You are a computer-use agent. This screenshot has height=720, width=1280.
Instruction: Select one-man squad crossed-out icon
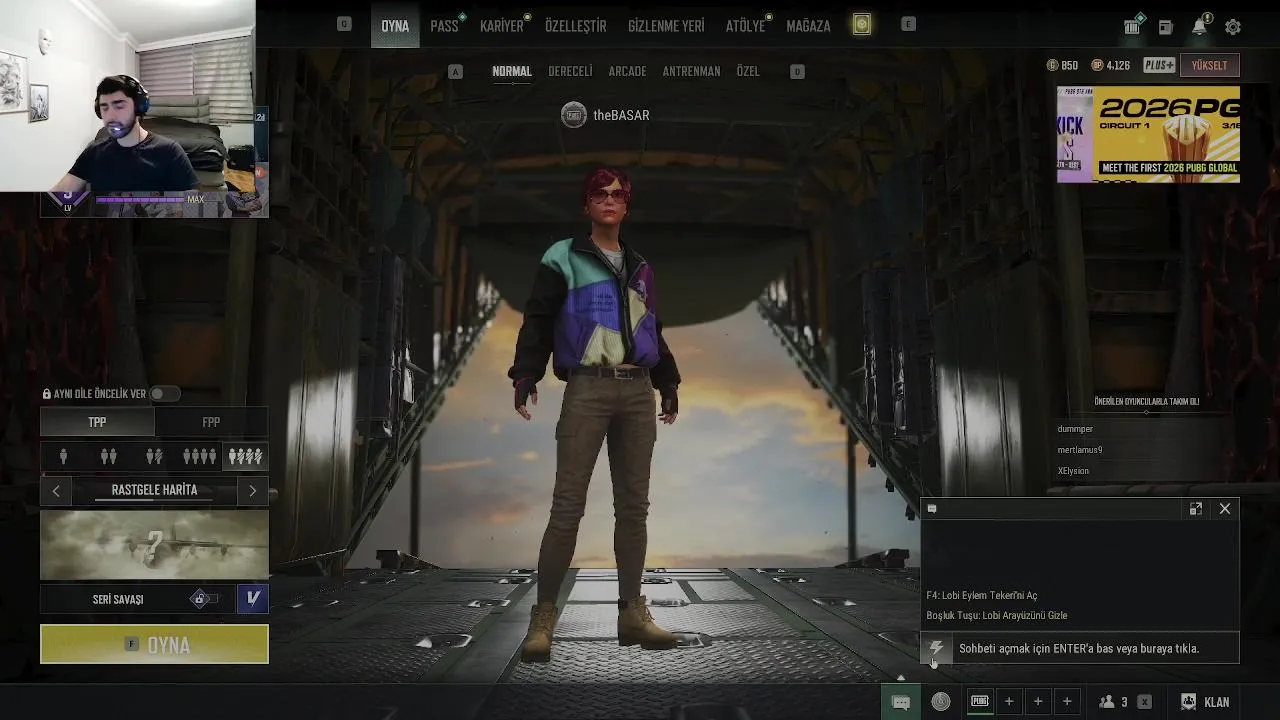(x=245, y=456)
